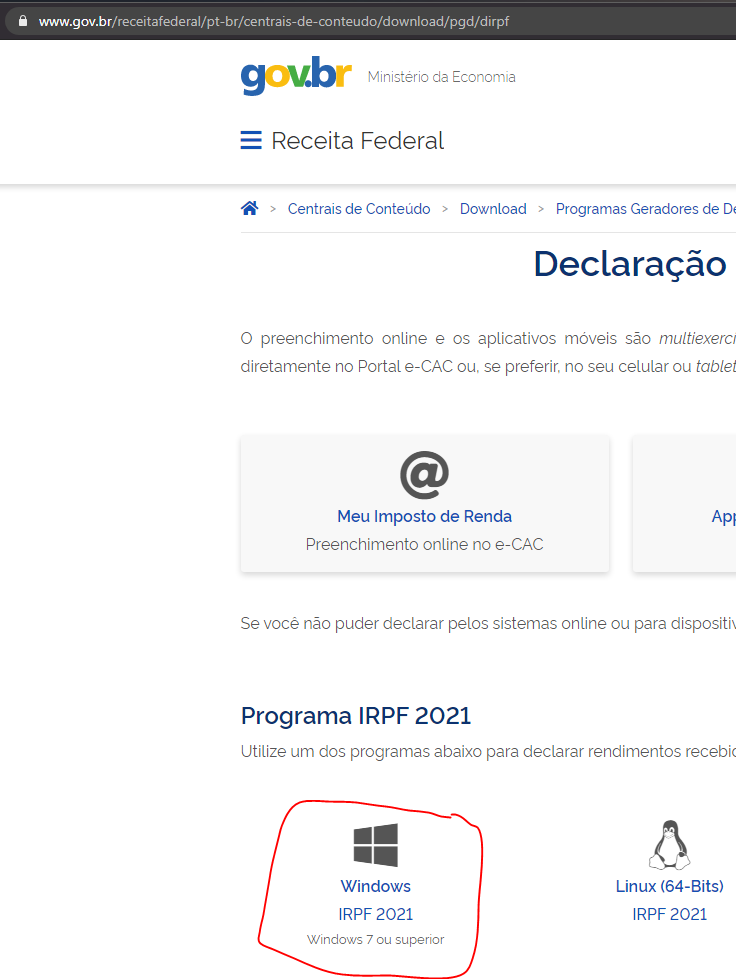Open the Centrais de Conteúdo breadcrumb
This screenshot has width=736, height=979.
(359, 209)
